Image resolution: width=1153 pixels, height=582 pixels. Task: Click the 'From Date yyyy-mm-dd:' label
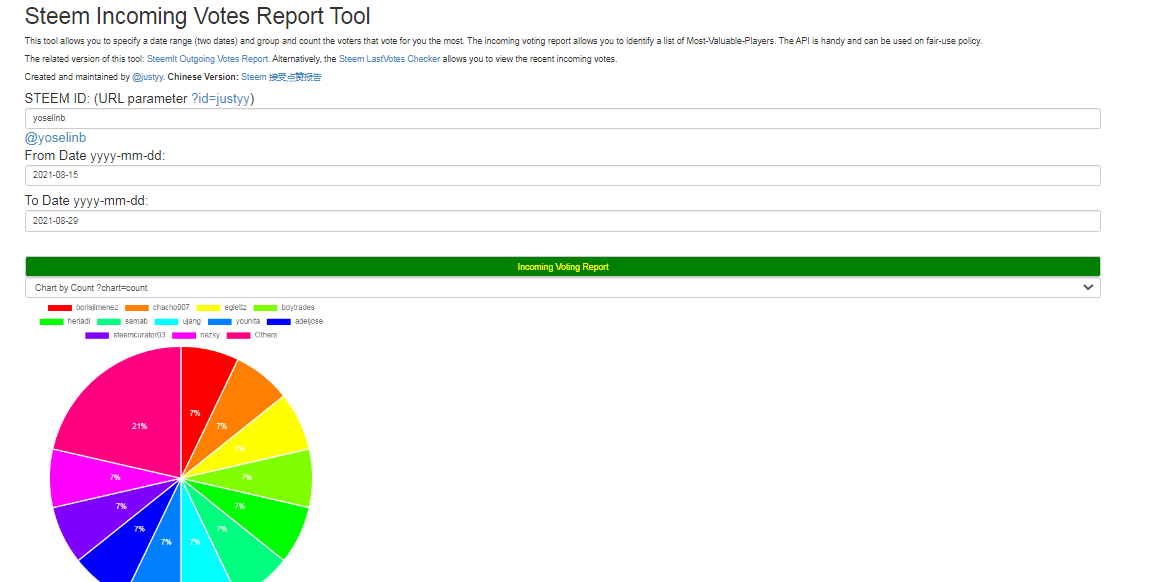[x=95, y=156]
